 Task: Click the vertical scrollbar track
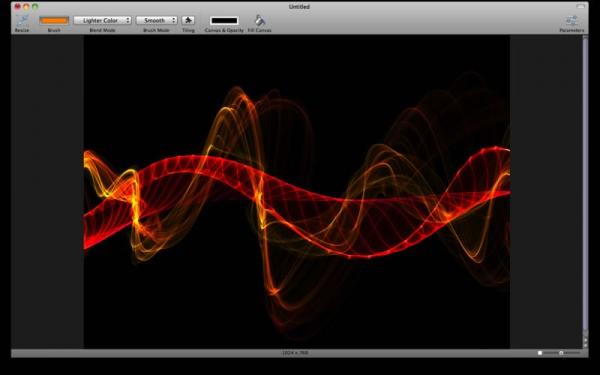[x=585, y=184]
